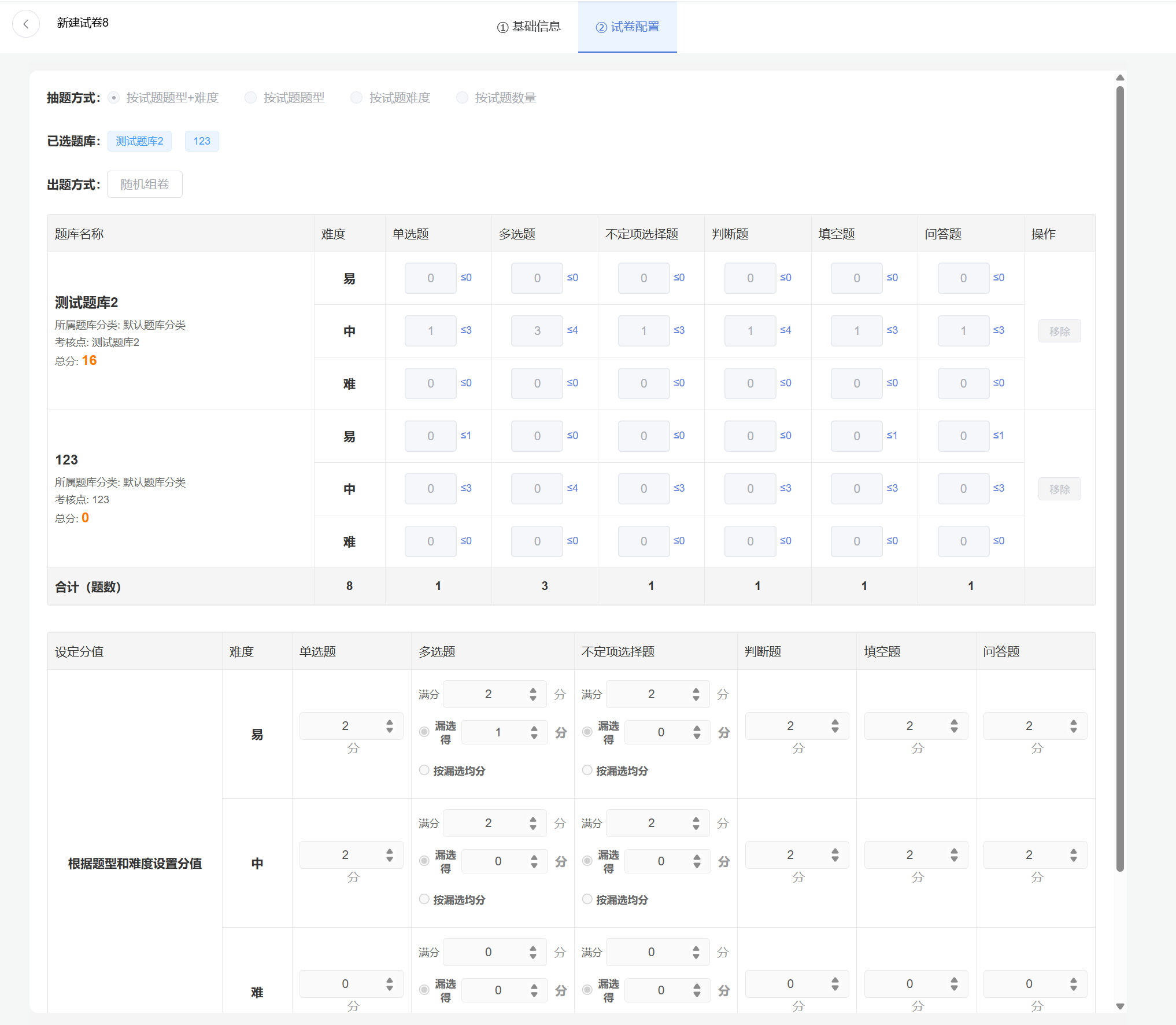Select 漏选得 option for medium 不定项选择题
Image resolution: width=1176 pixels, height=1025 pixels.
click(x=587, y=861)
